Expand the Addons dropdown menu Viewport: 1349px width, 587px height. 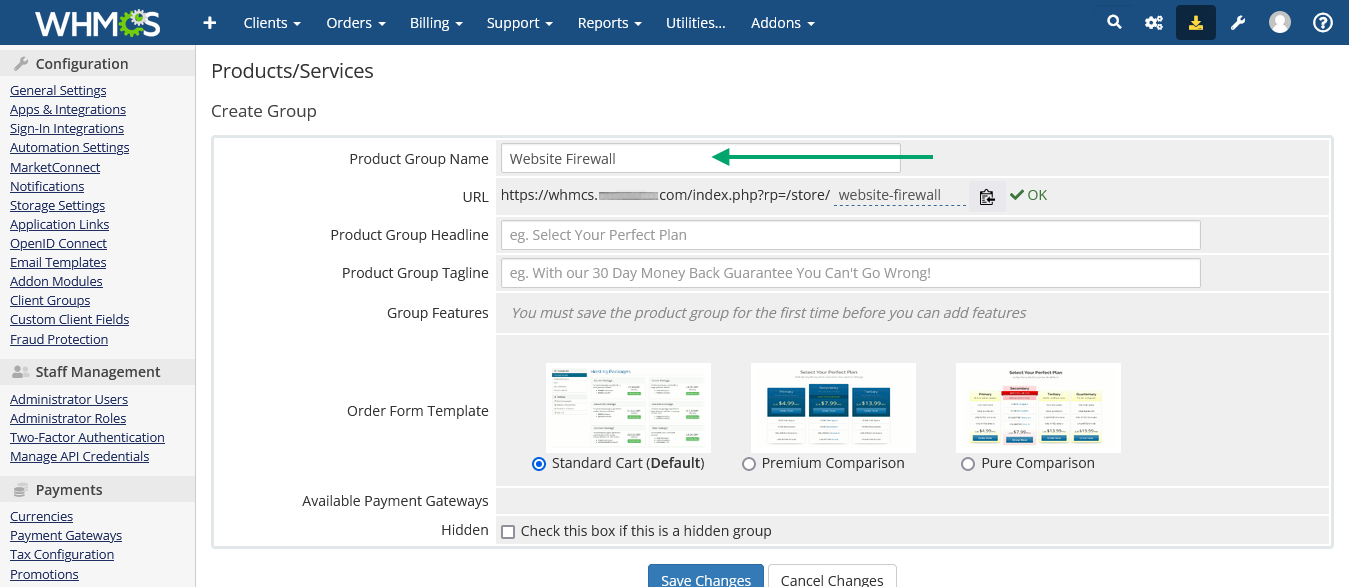(x=783, y=22)
